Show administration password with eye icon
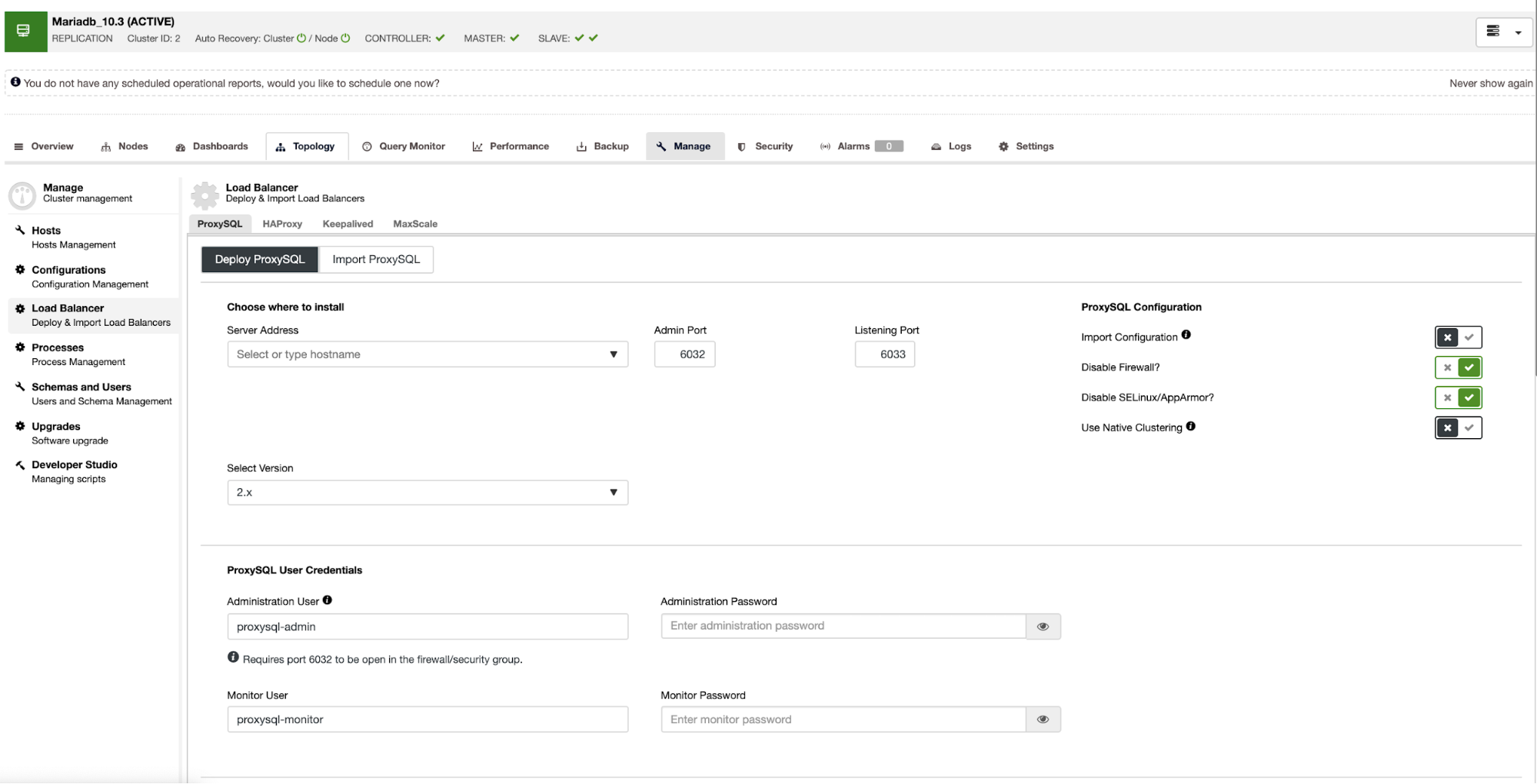The image size is (1537, 784). pyautogui.click(x=1043, y=626)
